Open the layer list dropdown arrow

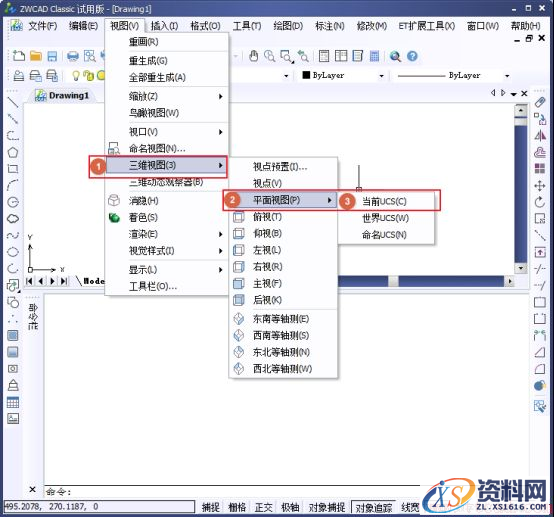[x=286, y=76]
